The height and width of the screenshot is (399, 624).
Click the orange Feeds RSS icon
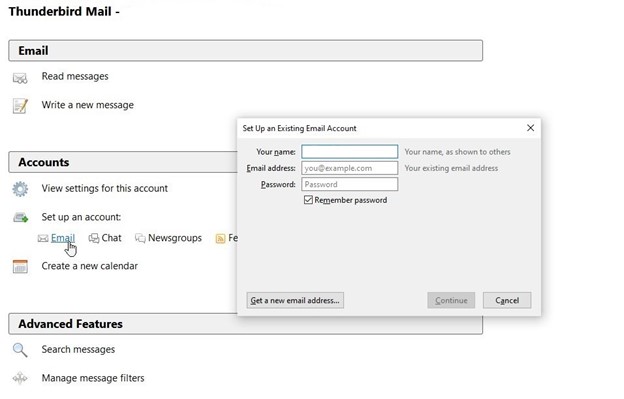tap(220, 238)
